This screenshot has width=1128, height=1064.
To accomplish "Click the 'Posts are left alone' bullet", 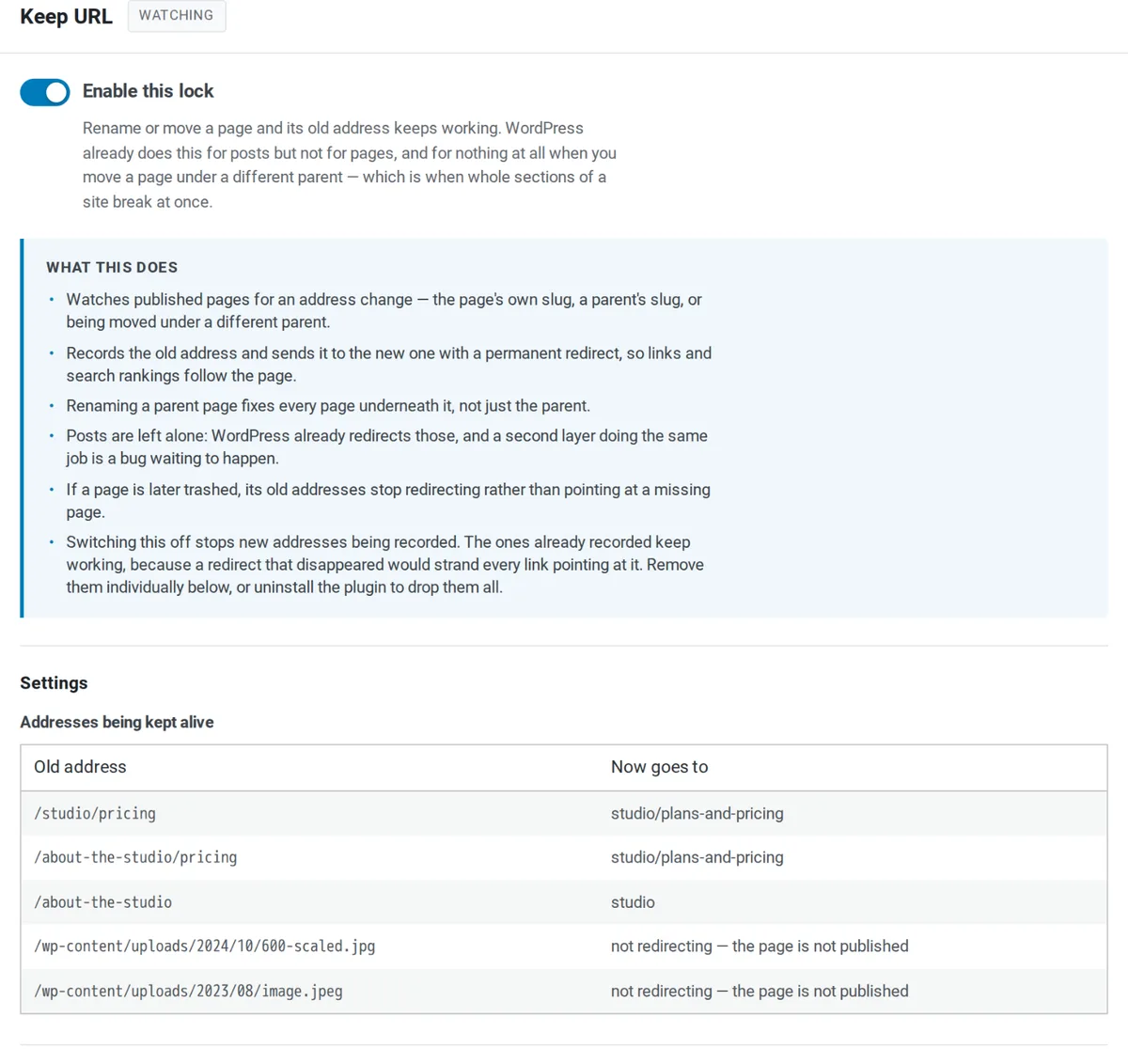I will [386, 447].
